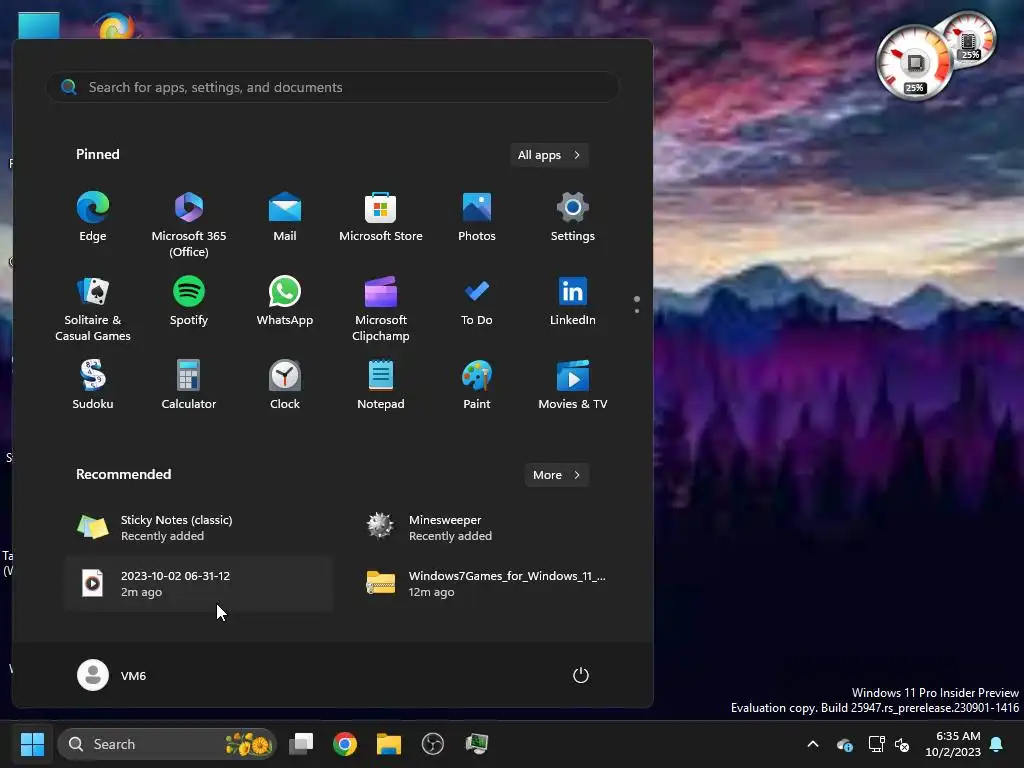The image size is (1024, 768).
Task: Open Sticky Notes (classic) recommendation
Action: [199, 528]
